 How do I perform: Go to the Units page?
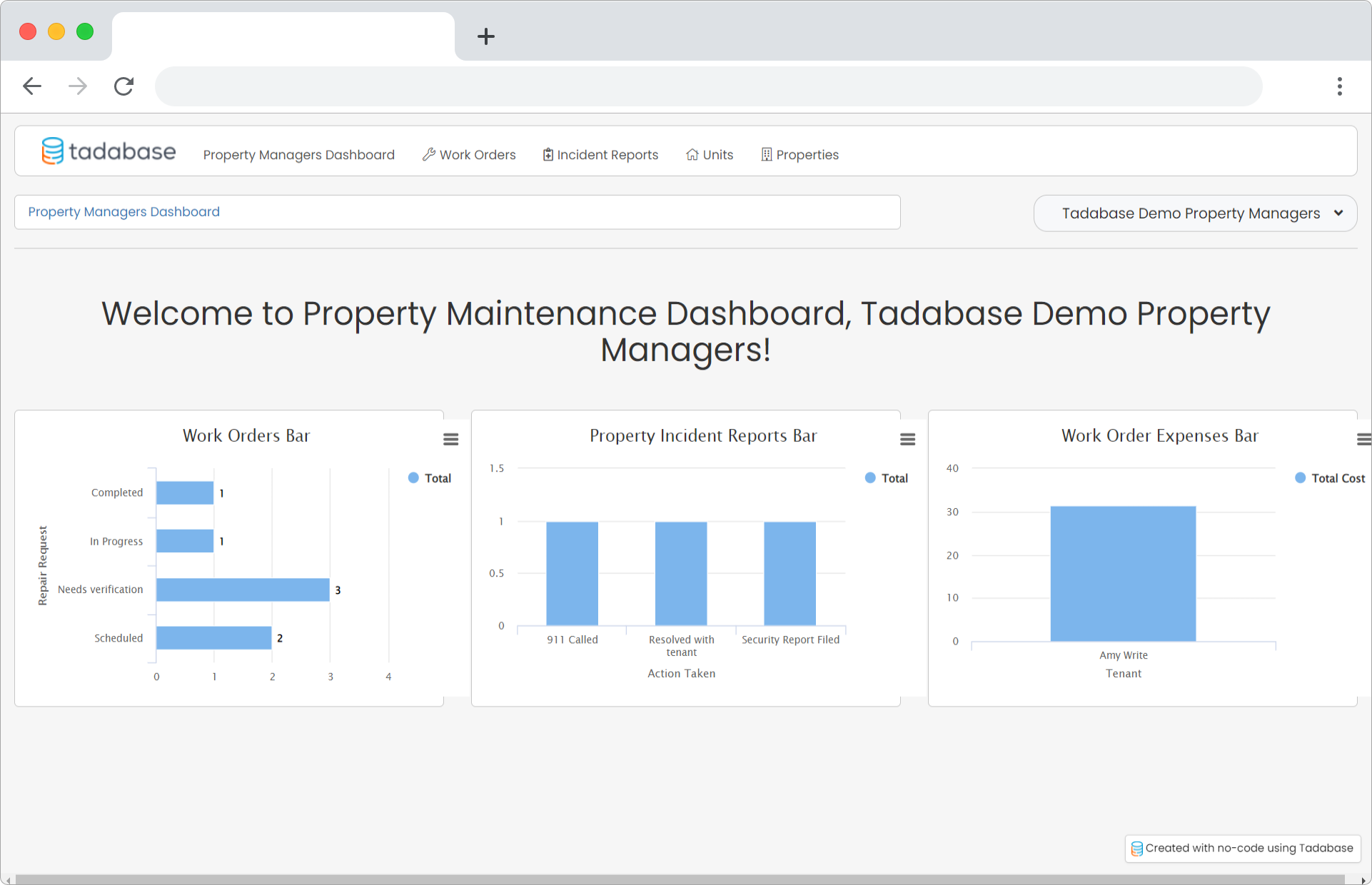point(710,155)
